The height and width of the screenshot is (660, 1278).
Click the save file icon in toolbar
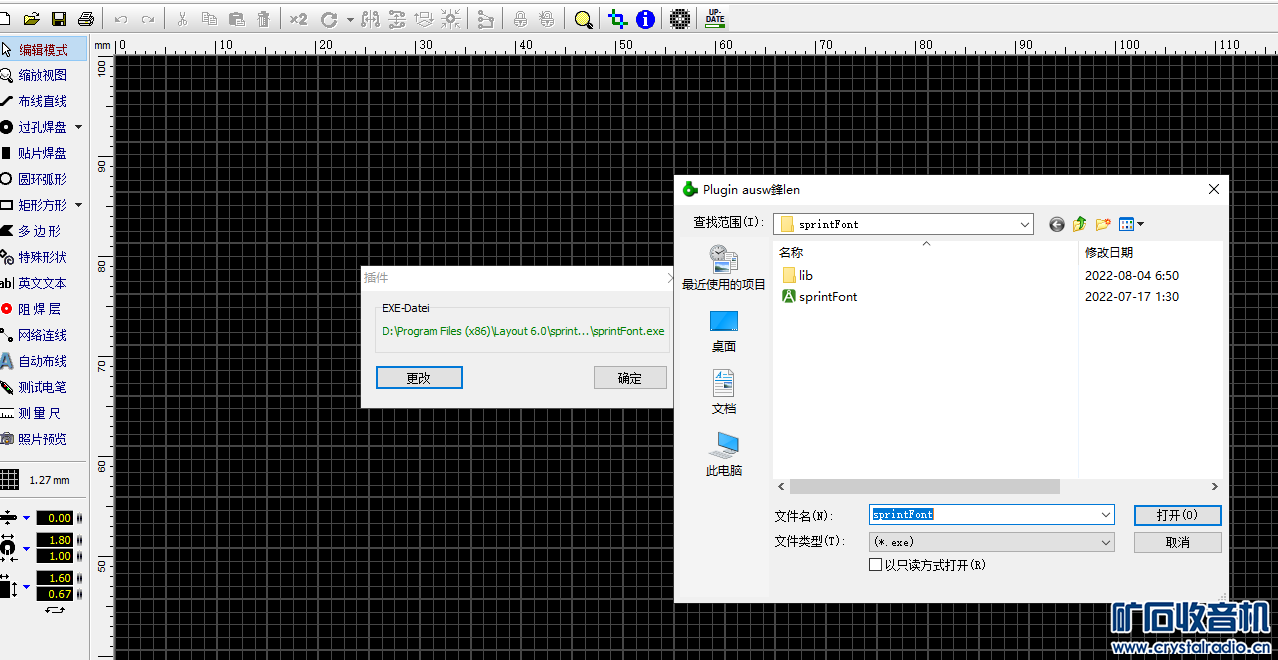[x=59, y=19]
